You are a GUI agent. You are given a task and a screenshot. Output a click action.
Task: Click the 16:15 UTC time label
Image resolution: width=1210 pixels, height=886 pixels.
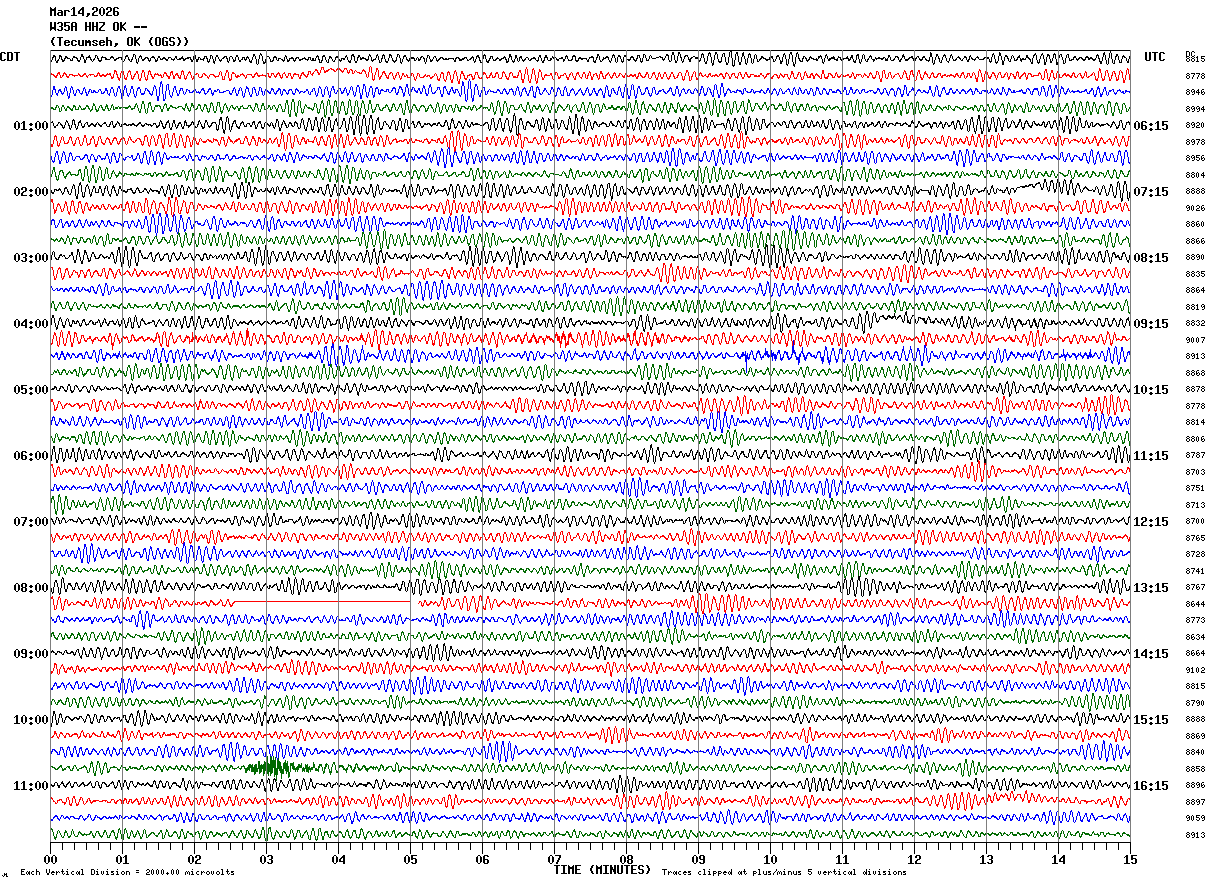[1151, 786]
